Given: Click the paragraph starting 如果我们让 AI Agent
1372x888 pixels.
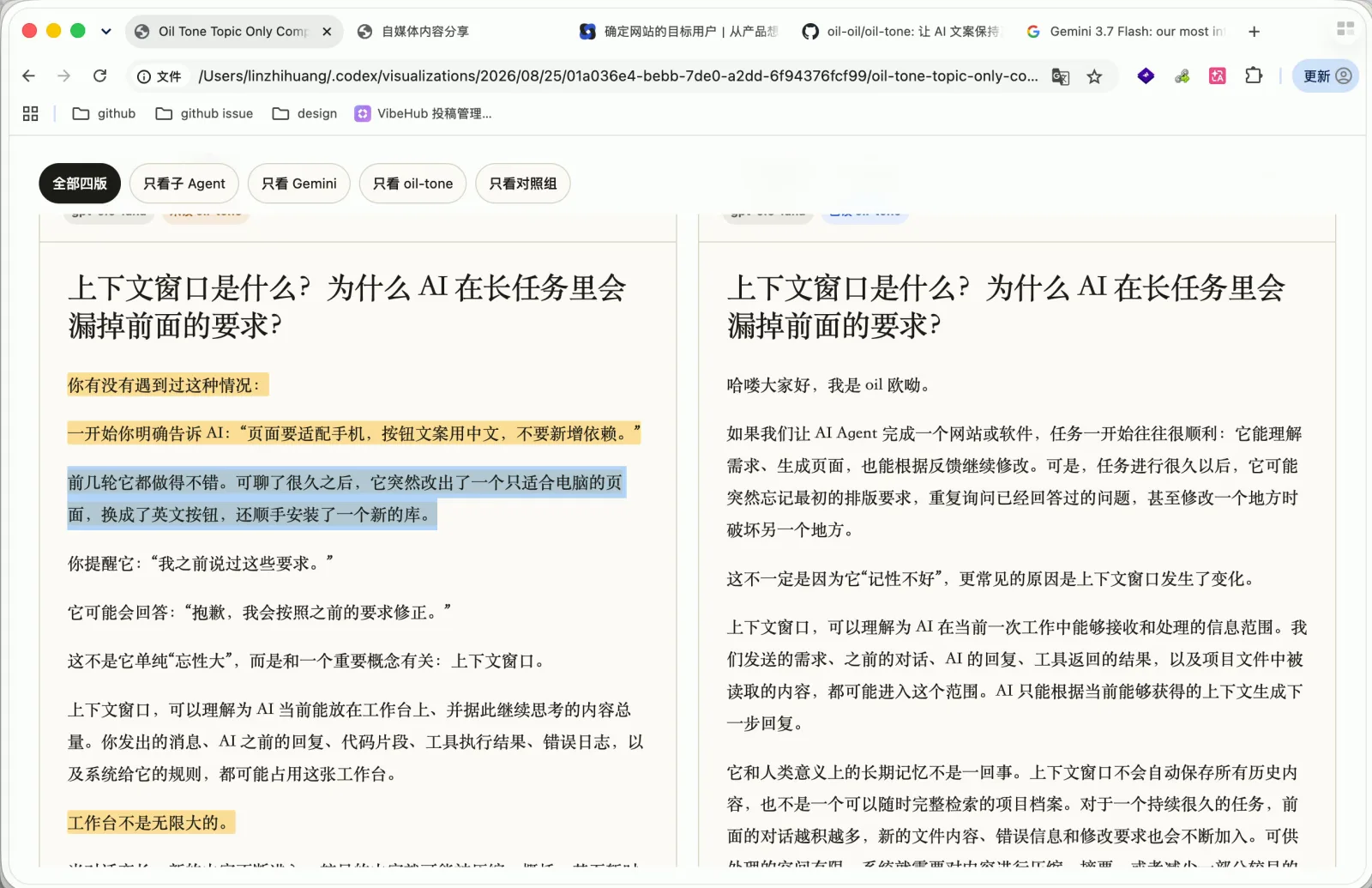Looking at the screenshot, I should click(1014, 482).
